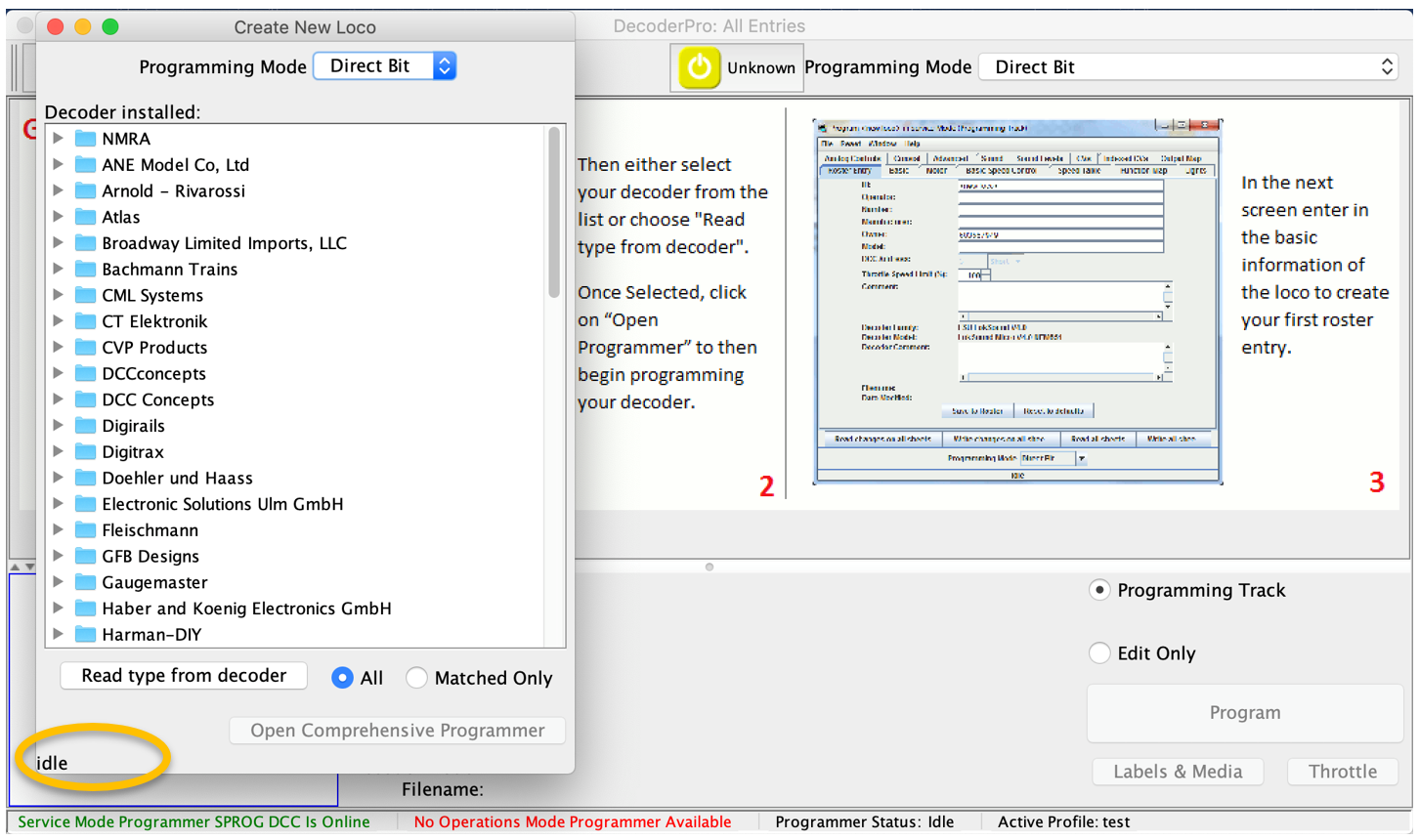Select the Atlas tree row label
Screen dimensions: 1419x840
[121, 217]
